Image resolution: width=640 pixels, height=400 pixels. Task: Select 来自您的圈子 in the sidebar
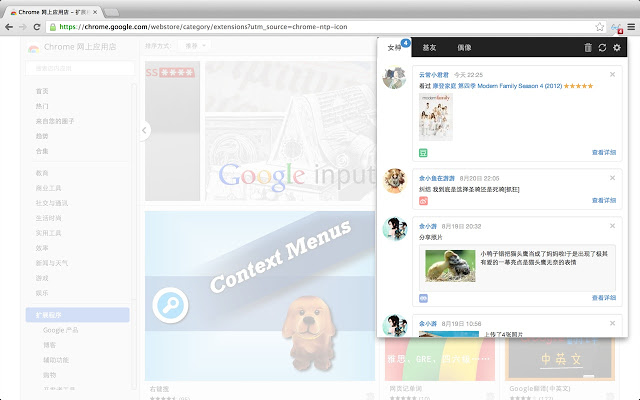click(55, 121)
